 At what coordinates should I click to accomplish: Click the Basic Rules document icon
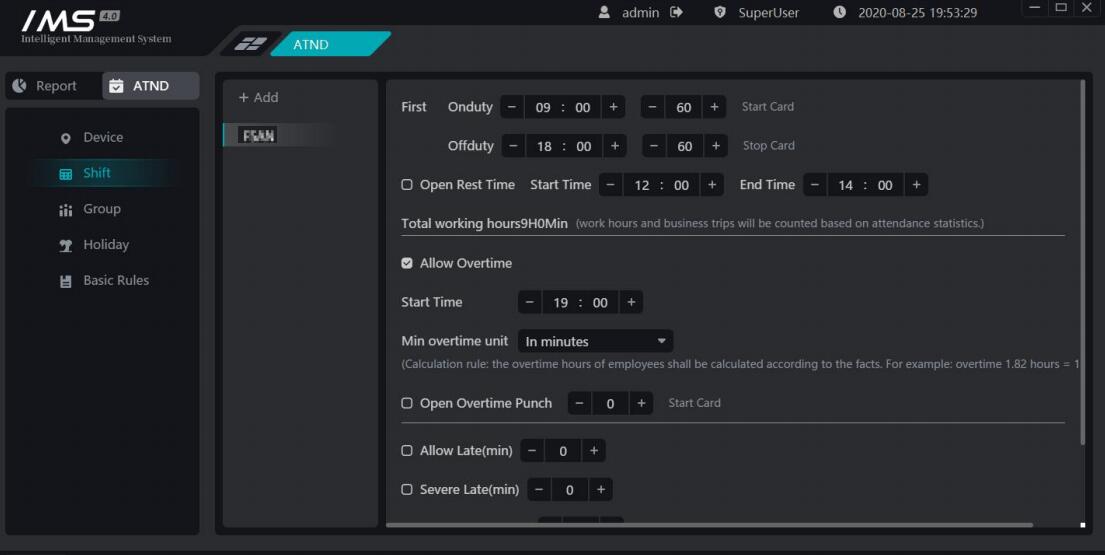point(66,282)
